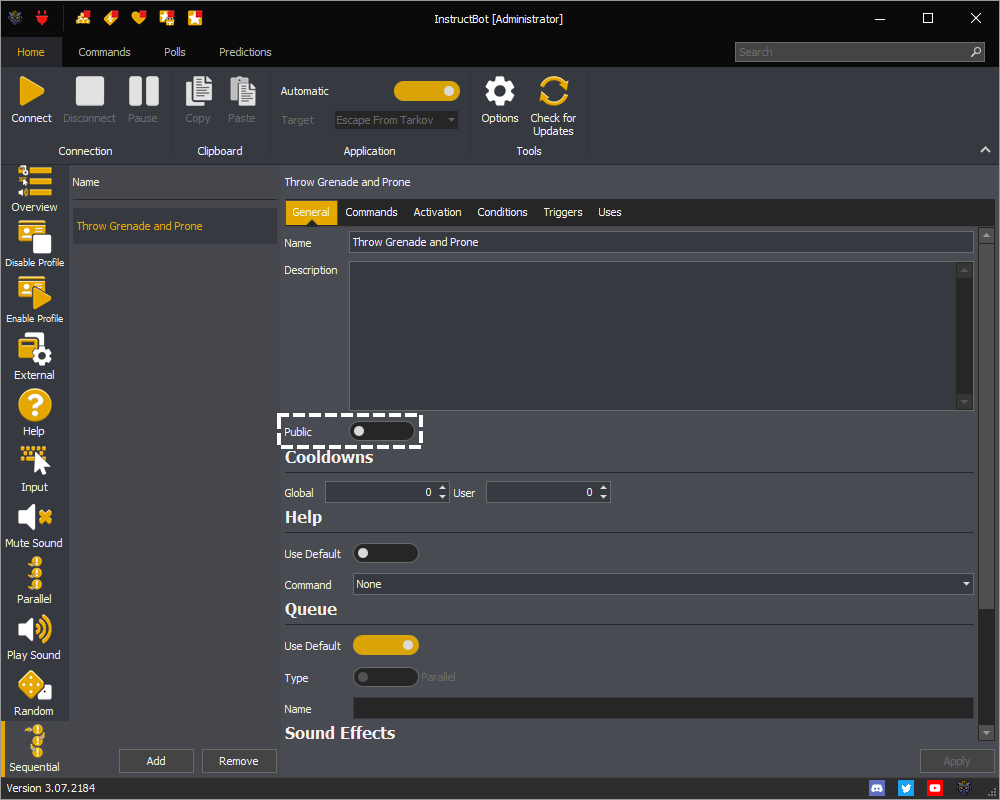Screen dimensions: 1000x800
Task: Switch to the Polls ribbon tab
Action: (x=175, y=52)
